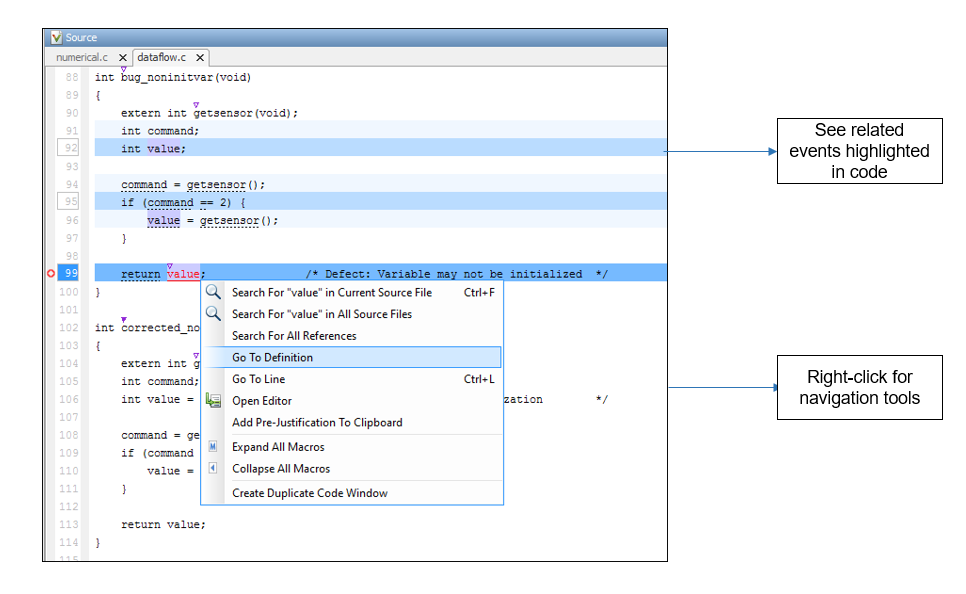Click the magnifier icon for All Source Files search

tap(213, 314)
